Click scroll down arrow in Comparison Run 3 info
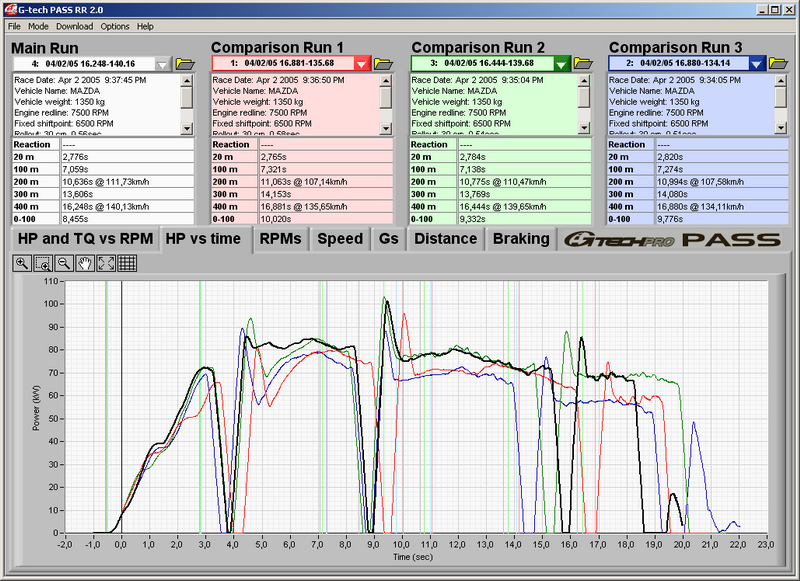 [781, 129]
